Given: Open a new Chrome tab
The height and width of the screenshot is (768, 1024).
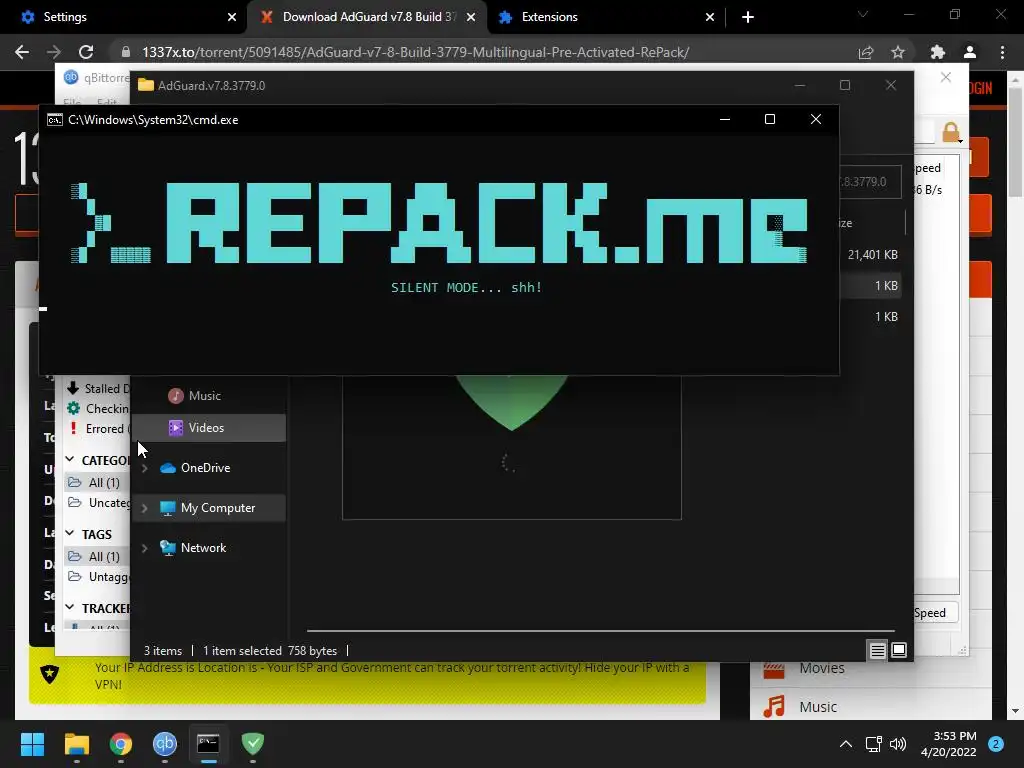Looking at the screenshot, I should (748, 17).
